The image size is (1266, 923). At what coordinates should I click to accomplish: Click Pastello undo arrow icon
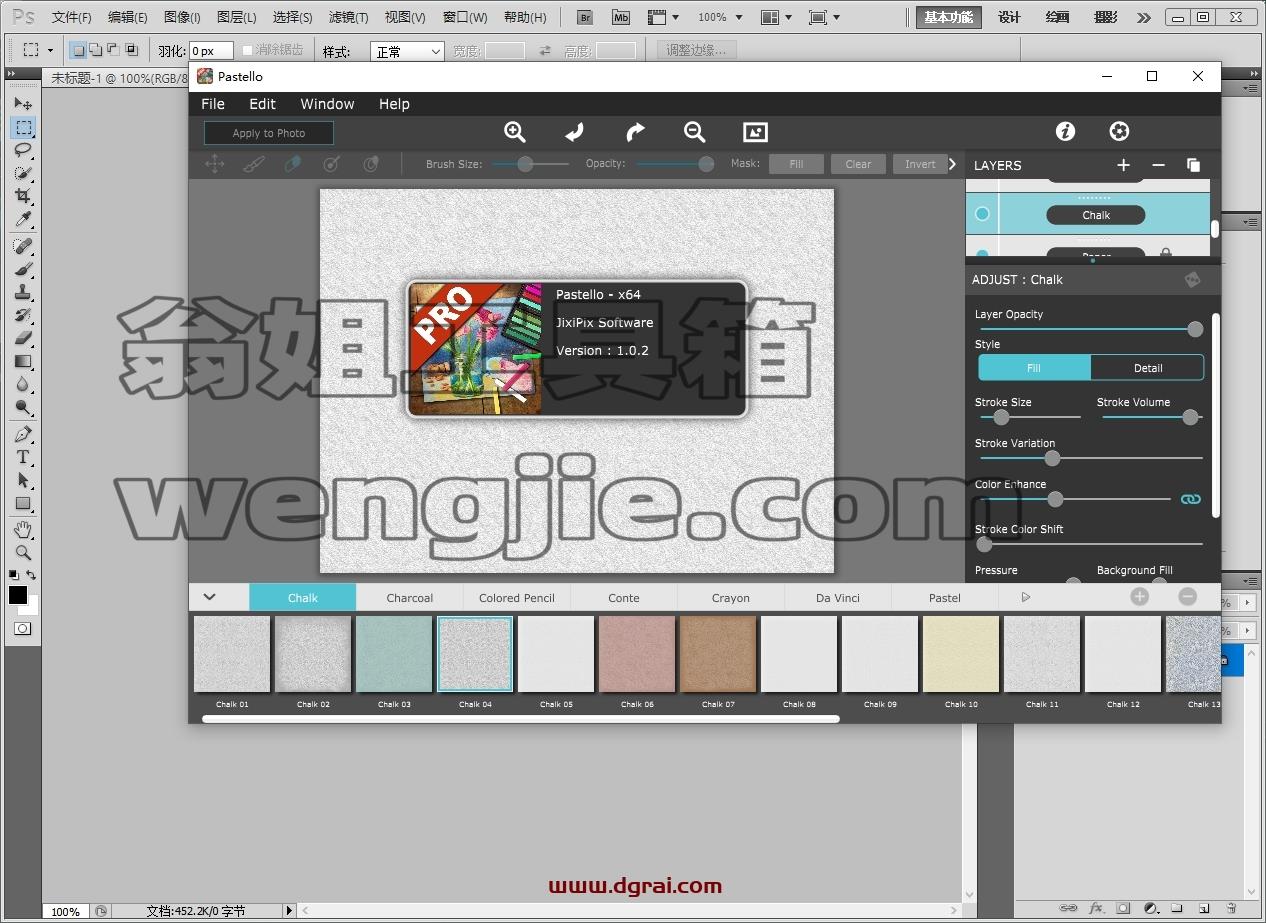coord(575,132)
